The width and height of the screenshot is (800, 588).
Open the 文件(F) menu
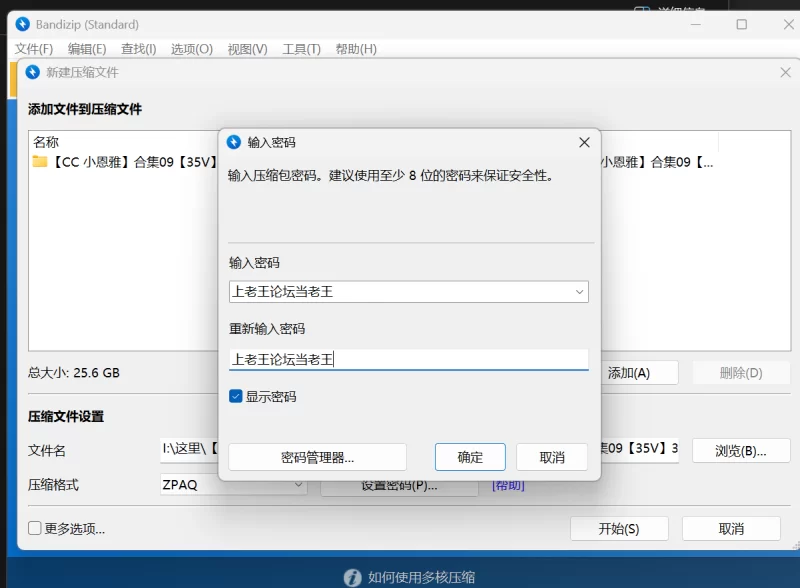[34, 49]
